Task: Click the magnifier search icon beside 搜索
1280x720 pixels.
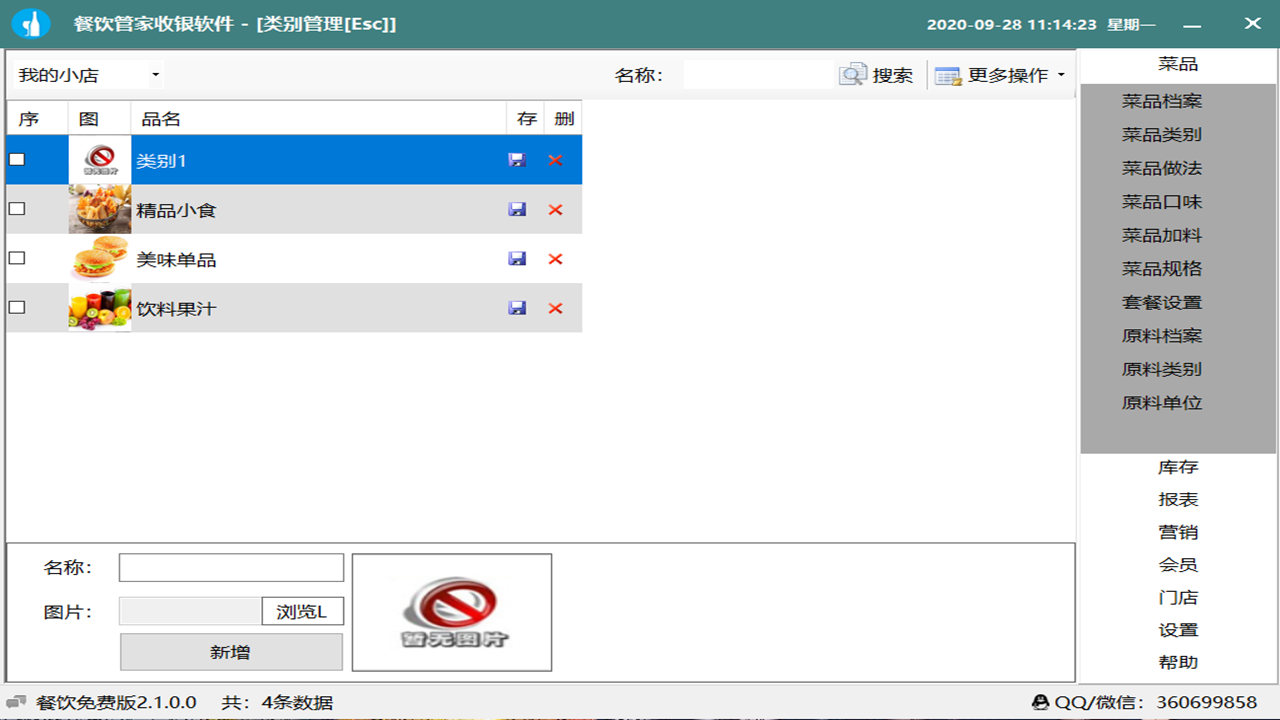Action: click(x=851, y=74)
